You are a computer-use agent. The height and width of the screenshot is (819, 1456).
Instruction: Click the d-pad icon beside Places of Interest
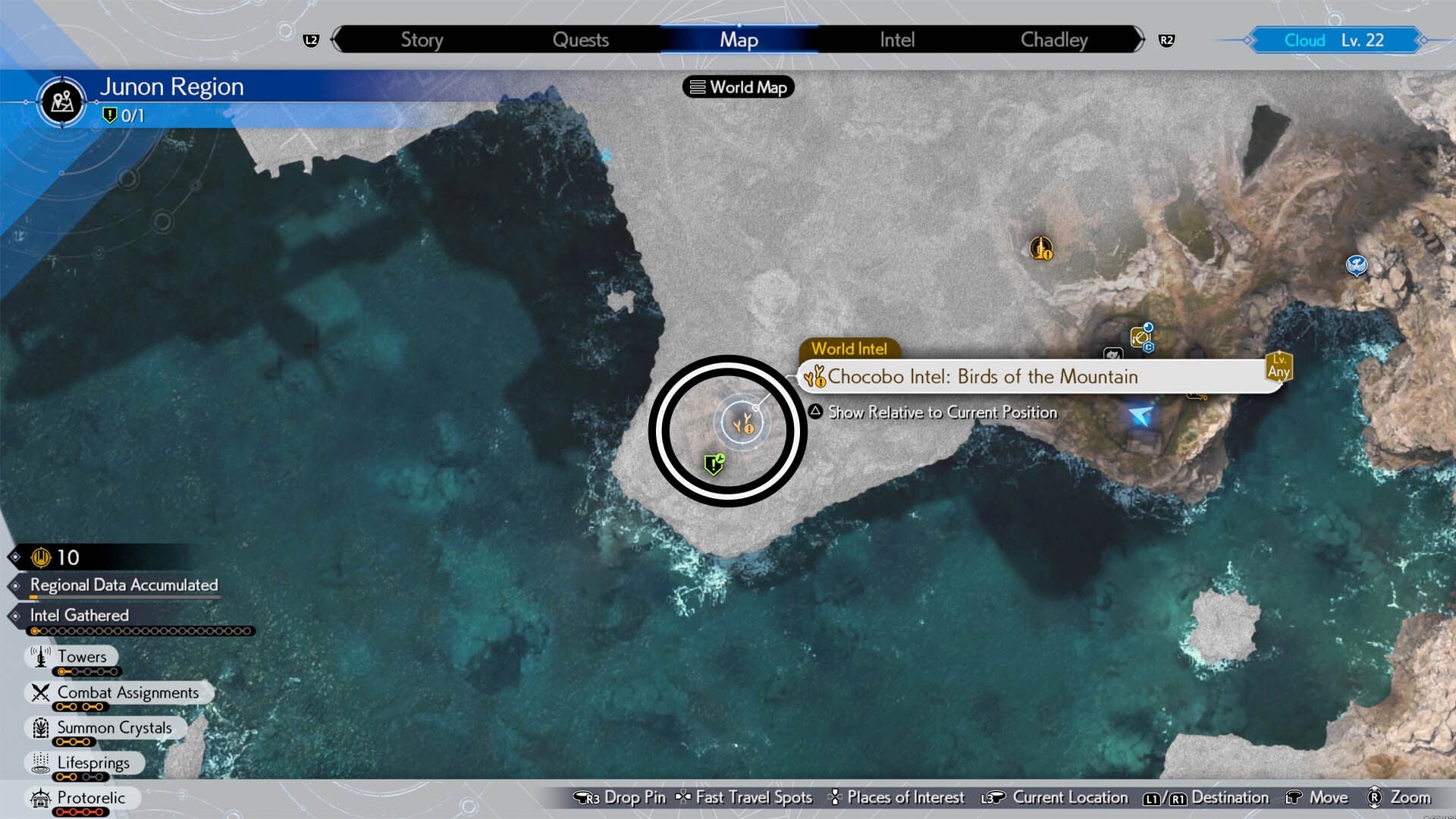[x=836, y=797]
